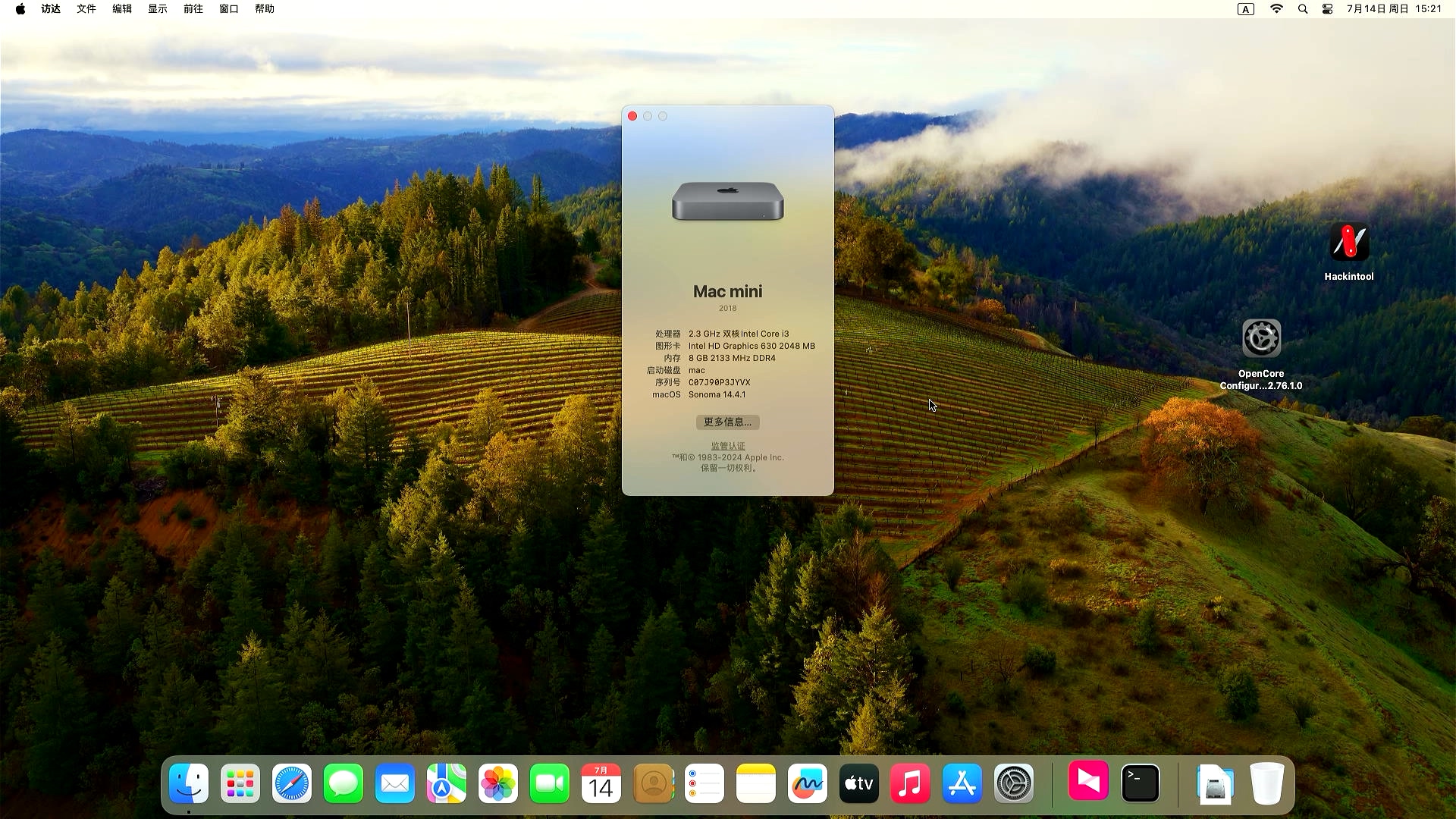Select the Hackintool desktop icon

[1349, 243]
